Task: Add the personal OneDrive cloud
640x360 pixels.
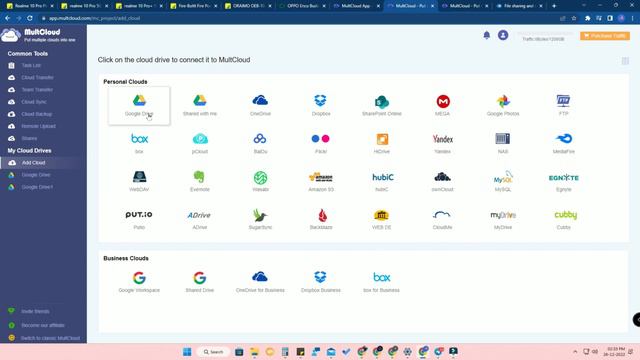Action: click(x=260, y=105)
